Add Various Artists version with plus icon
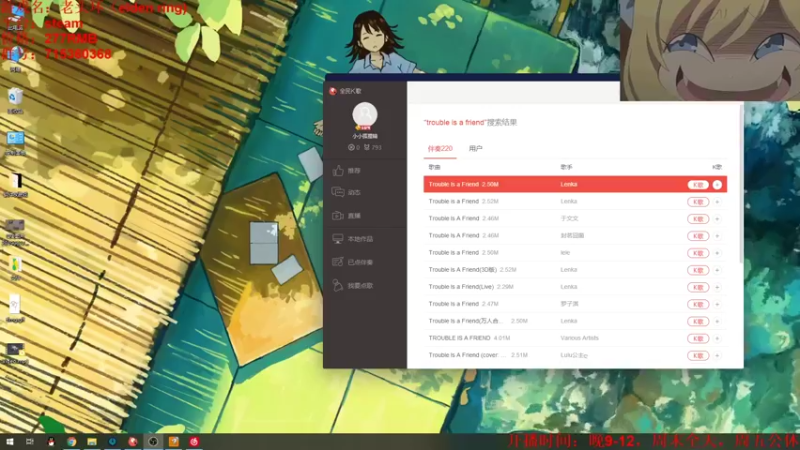The width and height of the screenshot is (800, 450). (x=717, y=338)
